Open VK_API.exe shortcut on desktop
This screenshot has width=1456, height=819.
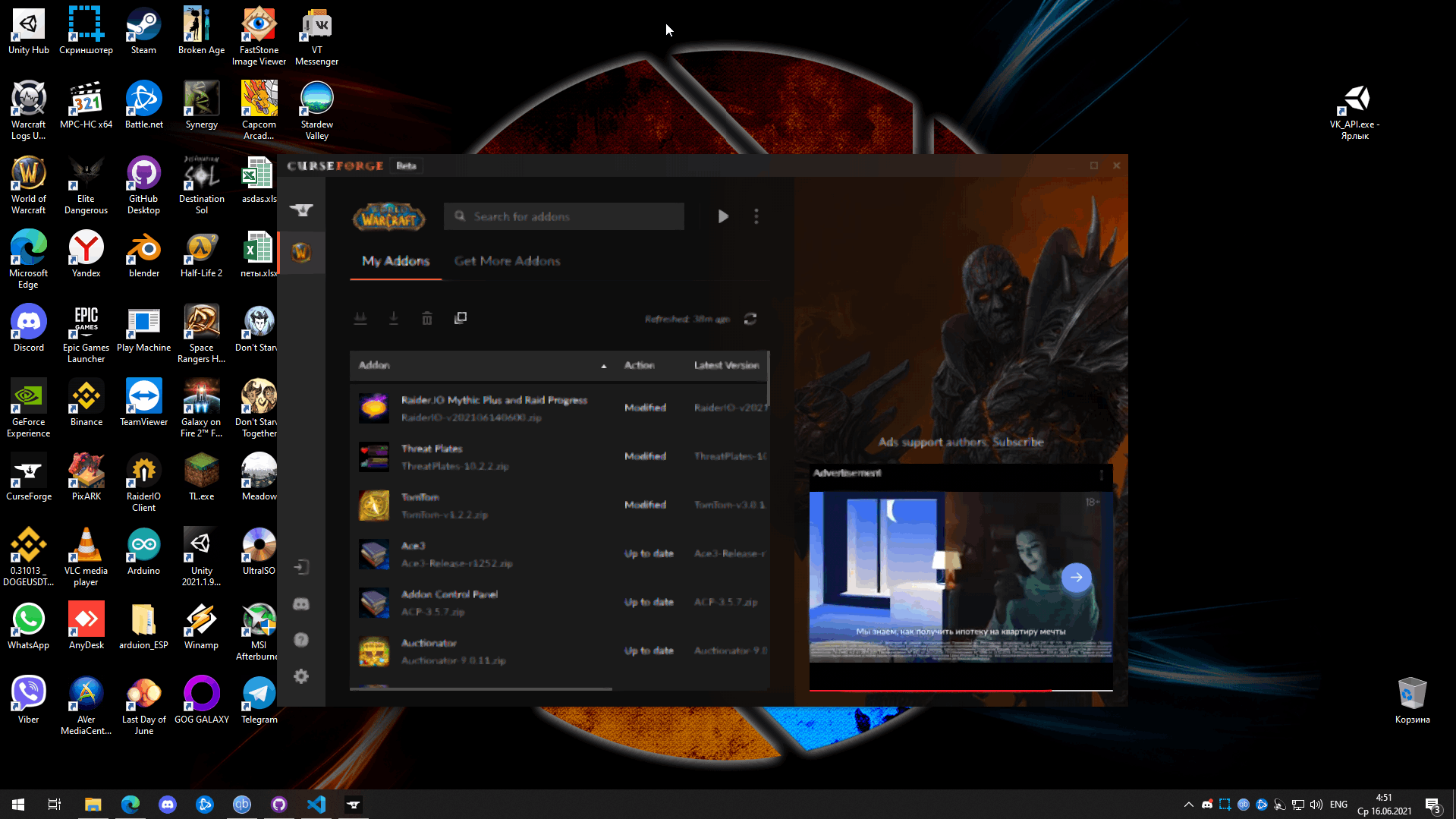pos(1354,111)
